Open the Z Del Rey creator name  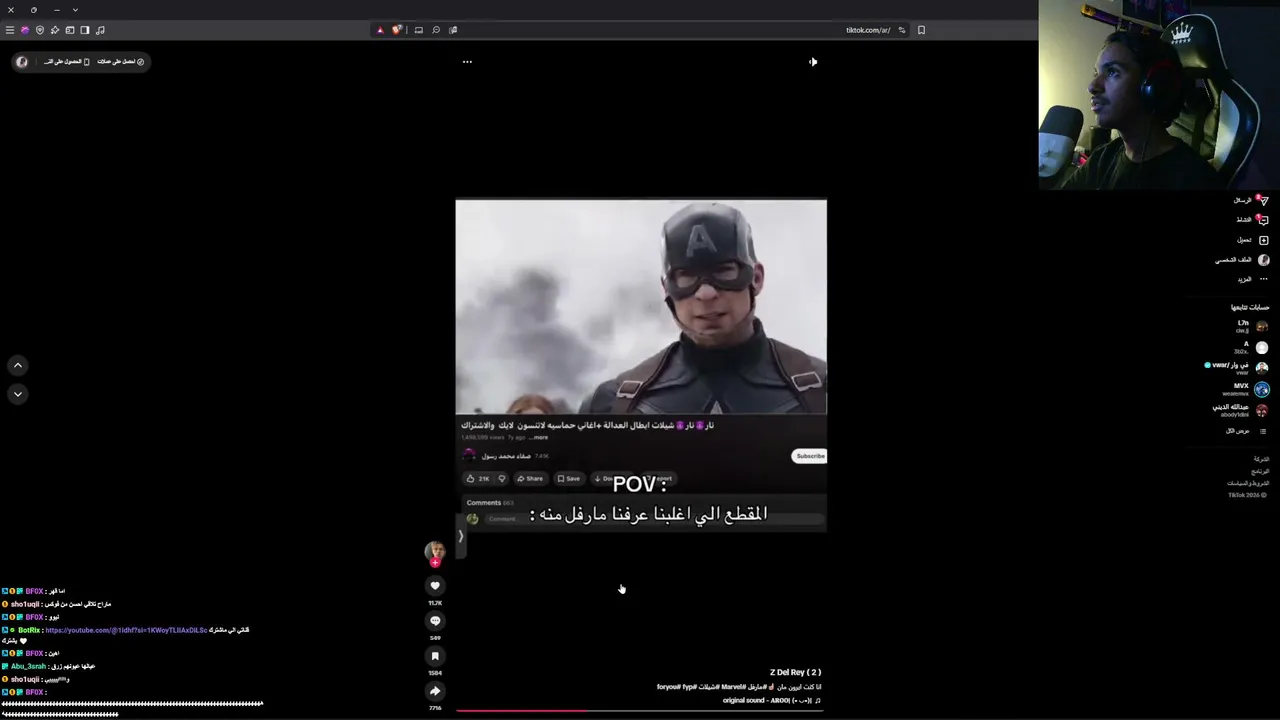click(796, 672)
